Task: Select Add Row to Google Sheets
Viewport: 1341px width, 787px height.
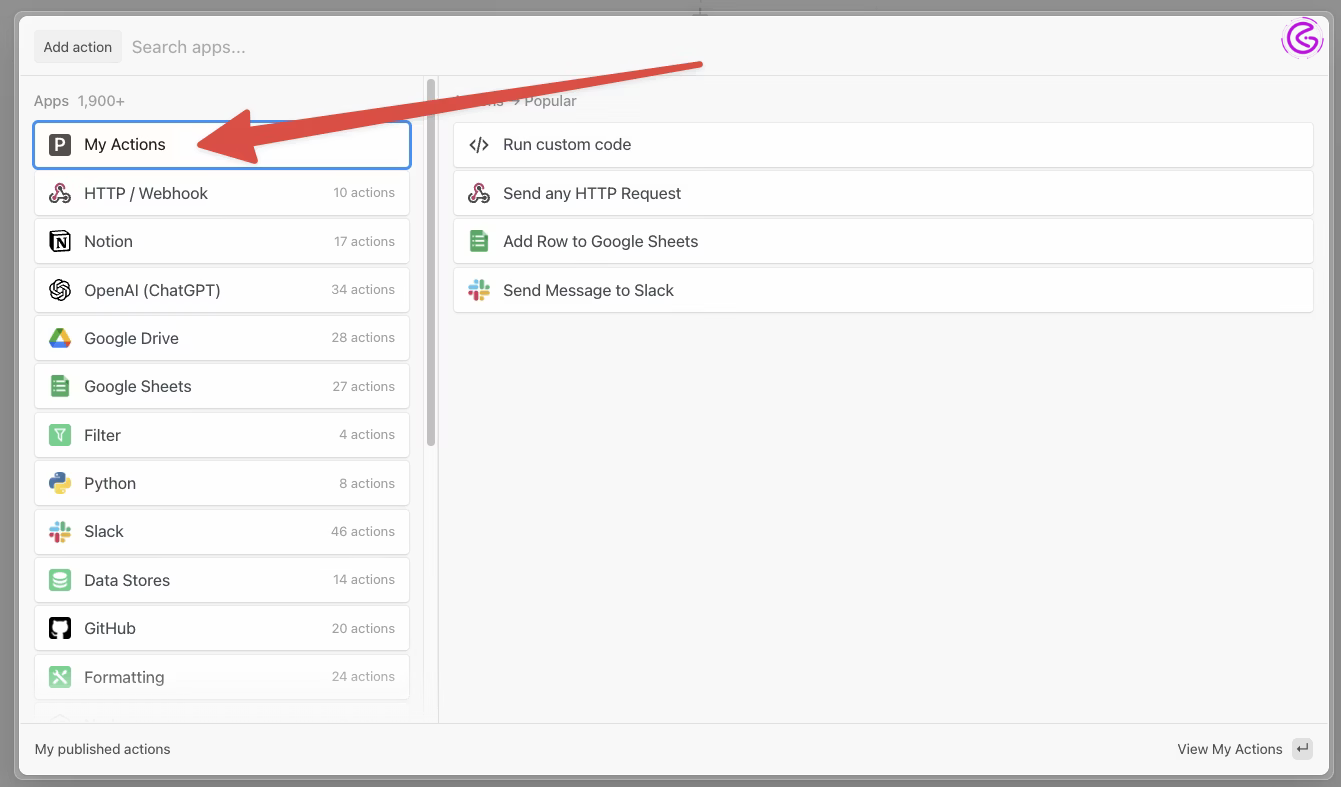Action: (x=601, y=241)
